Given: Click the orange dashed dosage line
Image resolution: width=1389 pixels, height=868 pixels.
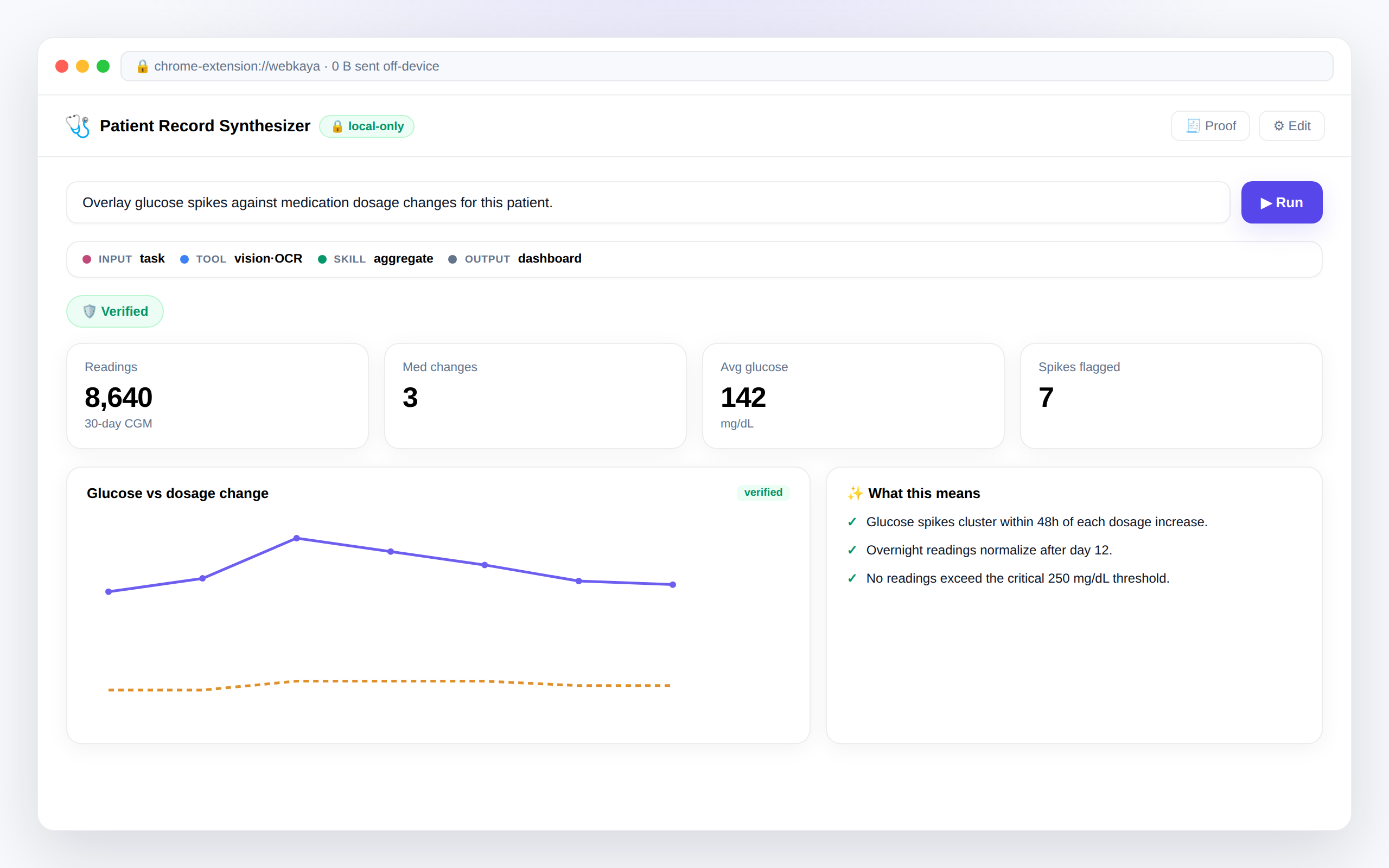Looking at the screenshot, I should coord(390,682).
